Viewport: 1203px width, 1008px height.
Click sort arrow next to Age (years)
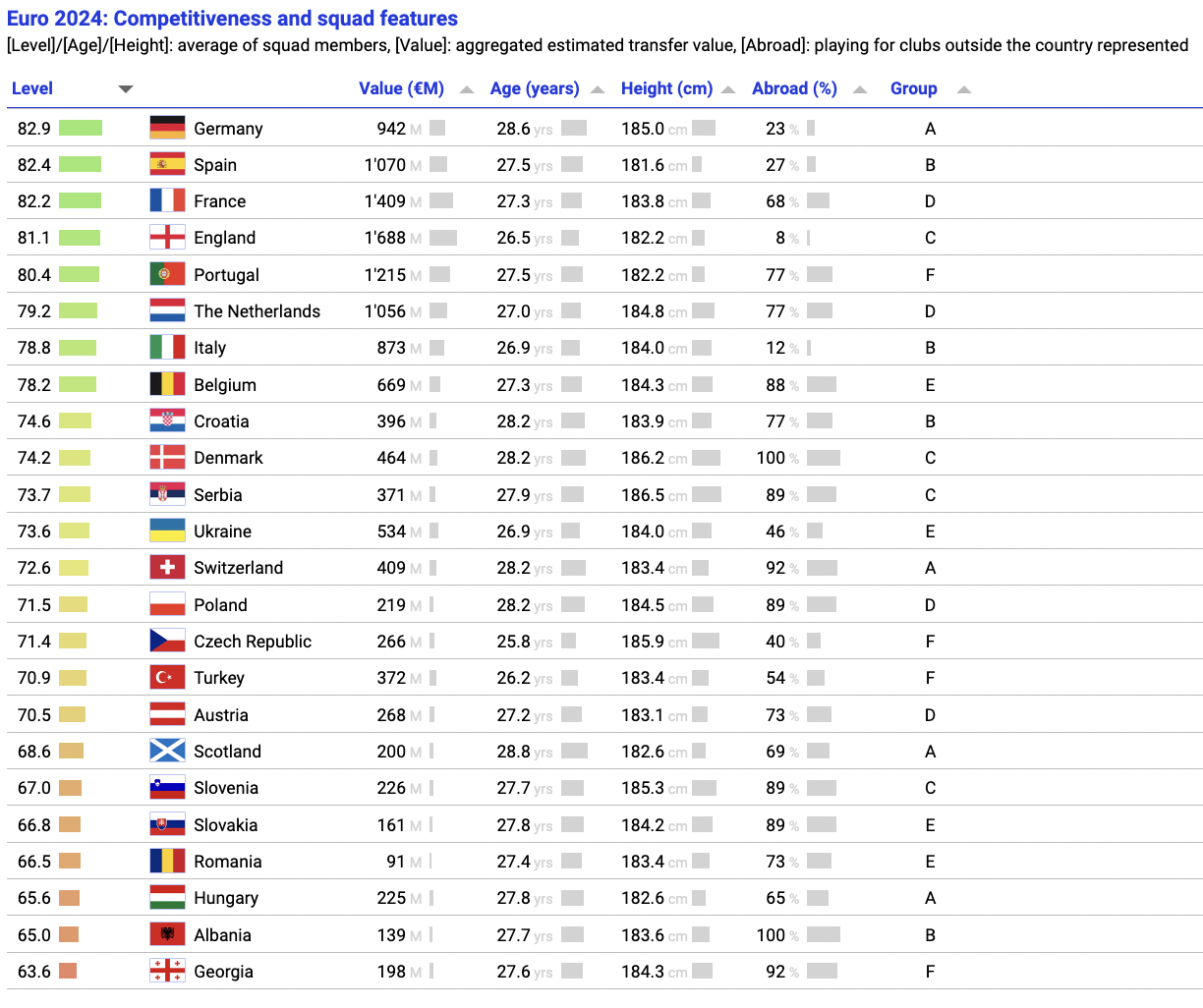pyautogui.click(x=598, y=89)
